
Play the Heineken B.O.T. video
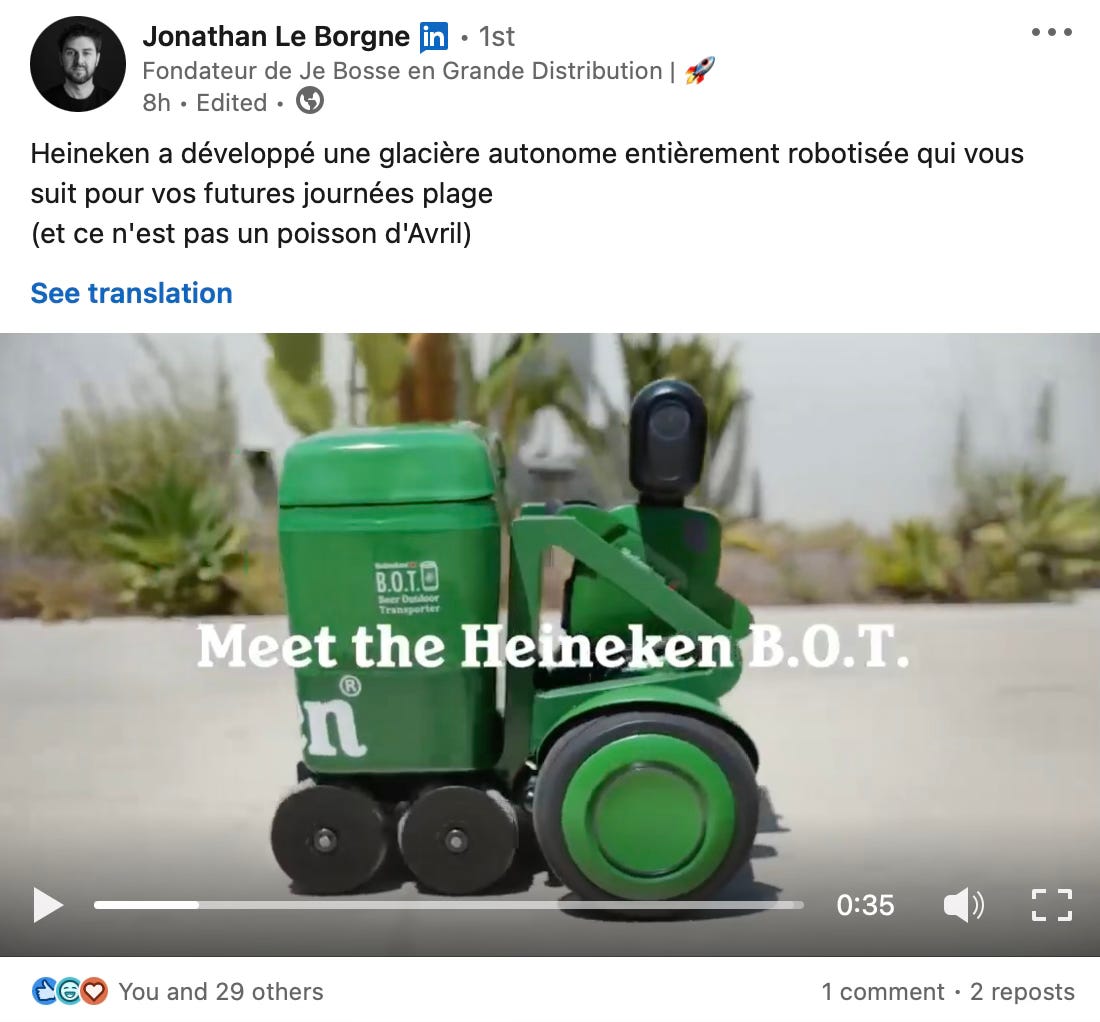point(48,905)
